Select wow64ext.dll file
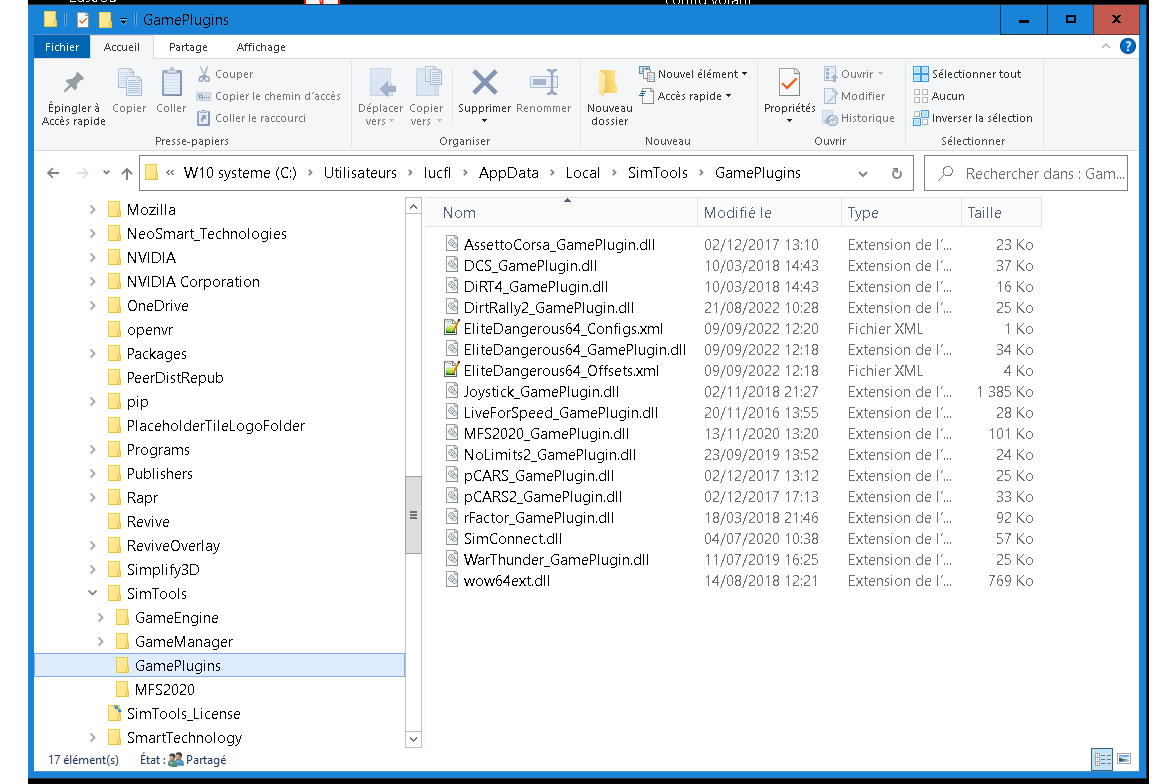1176x784 pixels. pyautogui.click(x=506, y=581)
